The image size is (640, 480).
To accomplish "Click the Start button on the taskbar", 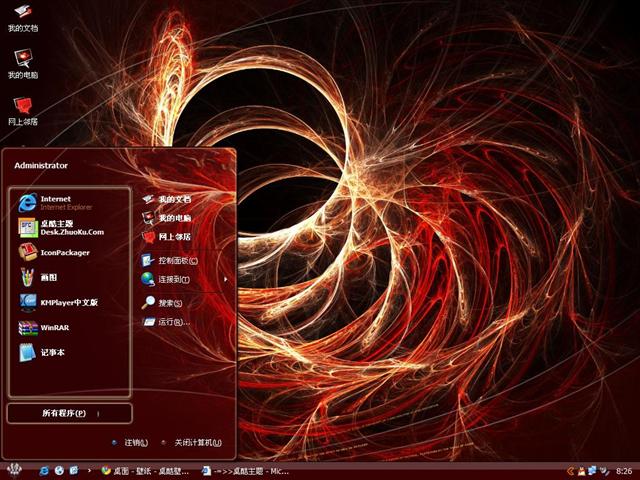I will pyautogui.click(x=14, y=469).
